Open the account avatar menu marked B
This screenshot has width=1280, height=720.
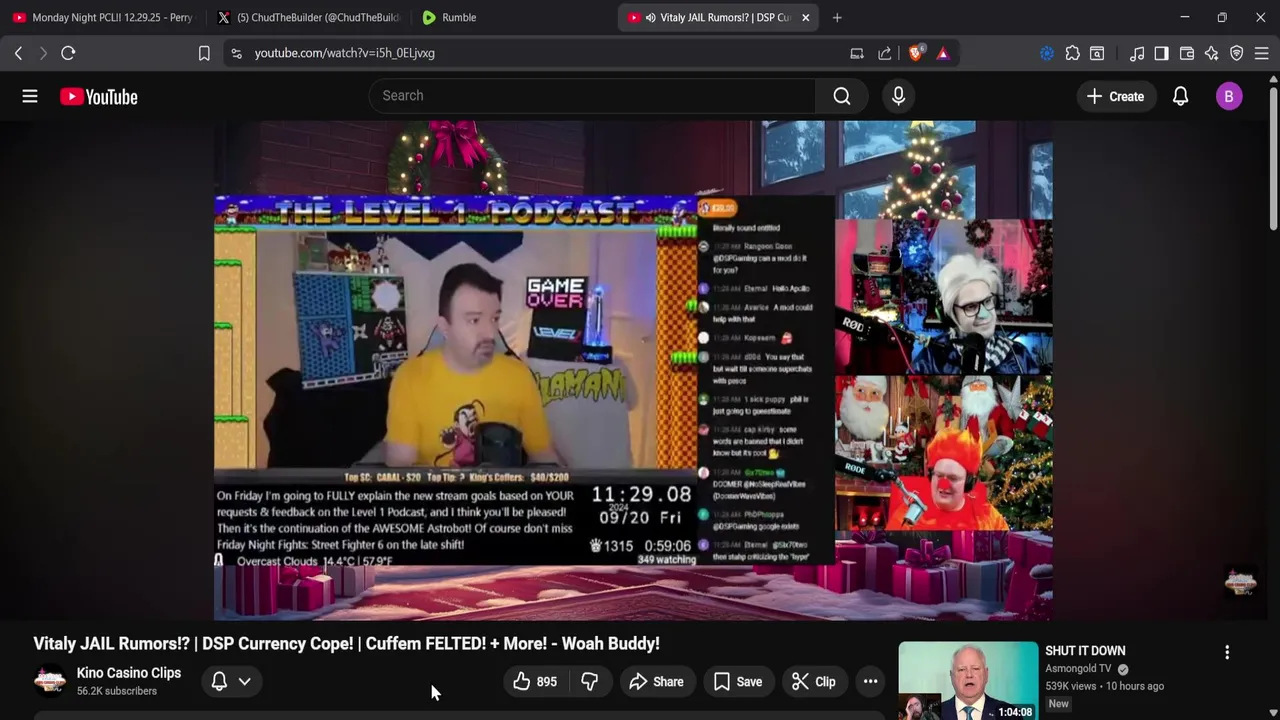(1229, 96)
